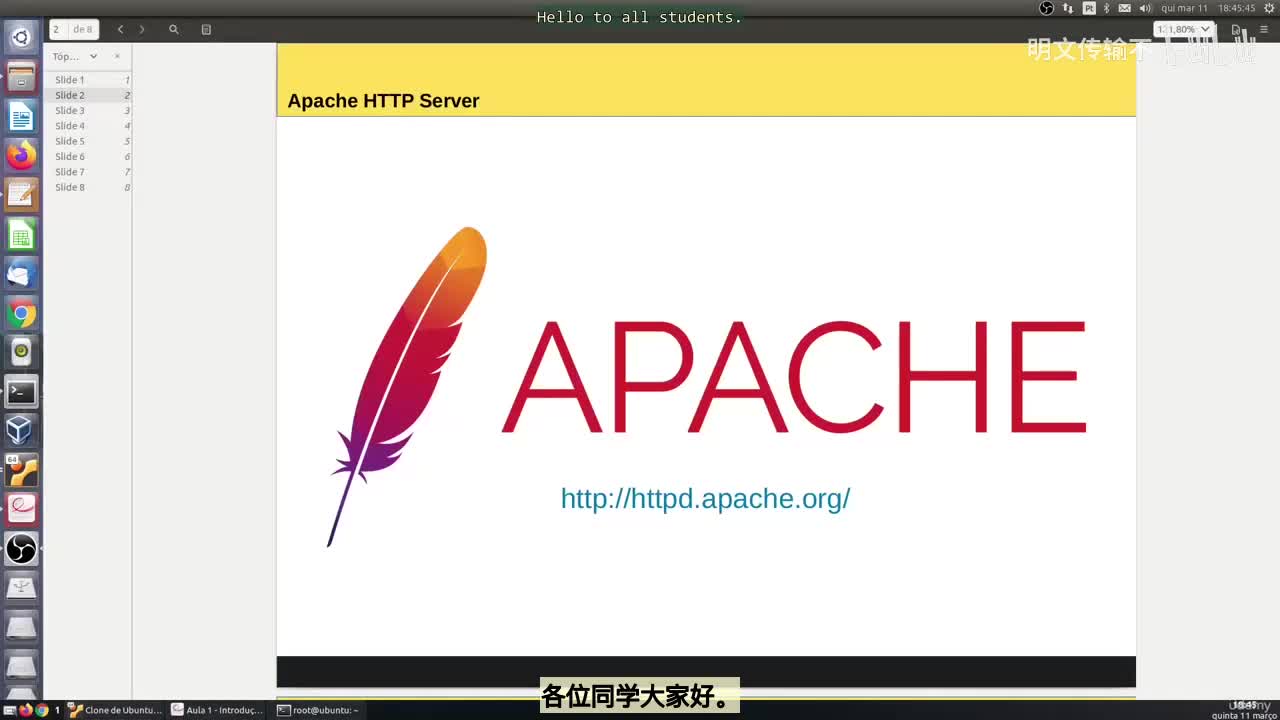Open the file manager in the dock
The width and height of the screenshot is (1280, 720).
(x=21, y=77)
